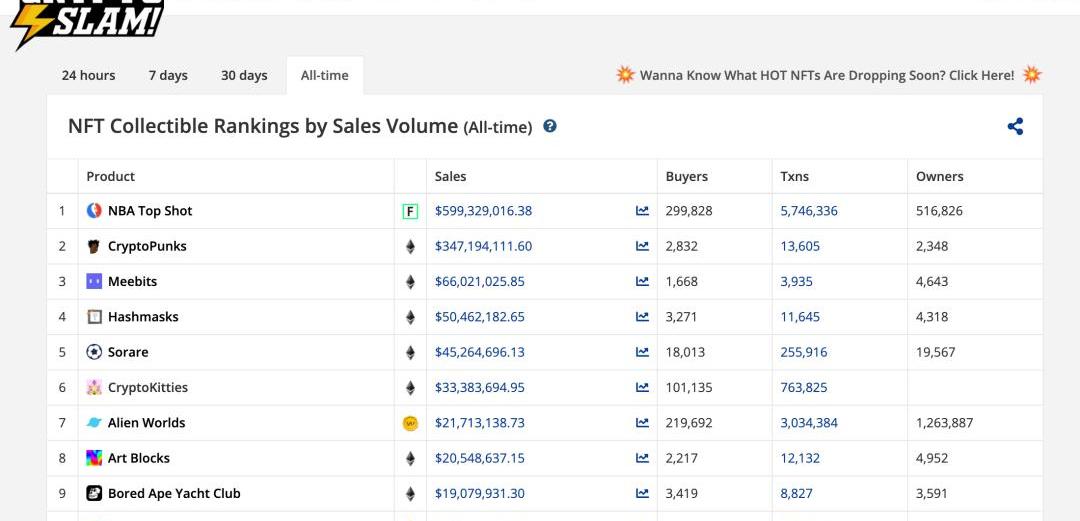Click the Bored Ape Yacht Club logo icon
Image resolution: width=1080 pixels, height=521 pixels.
click(x=94, y=493)
